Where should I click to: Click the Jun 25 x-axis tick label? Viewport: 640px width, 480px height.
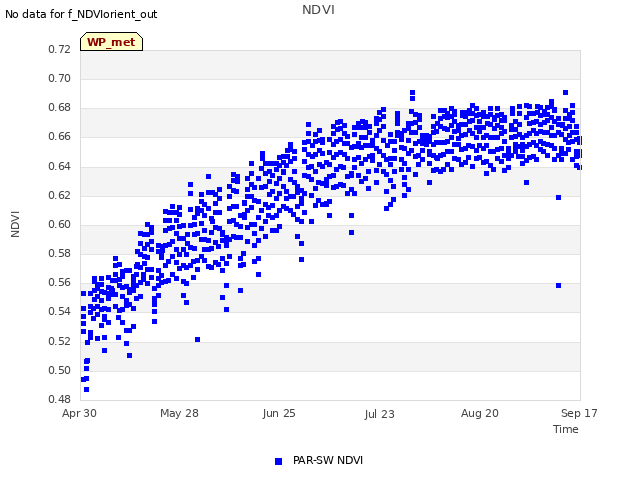(279, 413)
